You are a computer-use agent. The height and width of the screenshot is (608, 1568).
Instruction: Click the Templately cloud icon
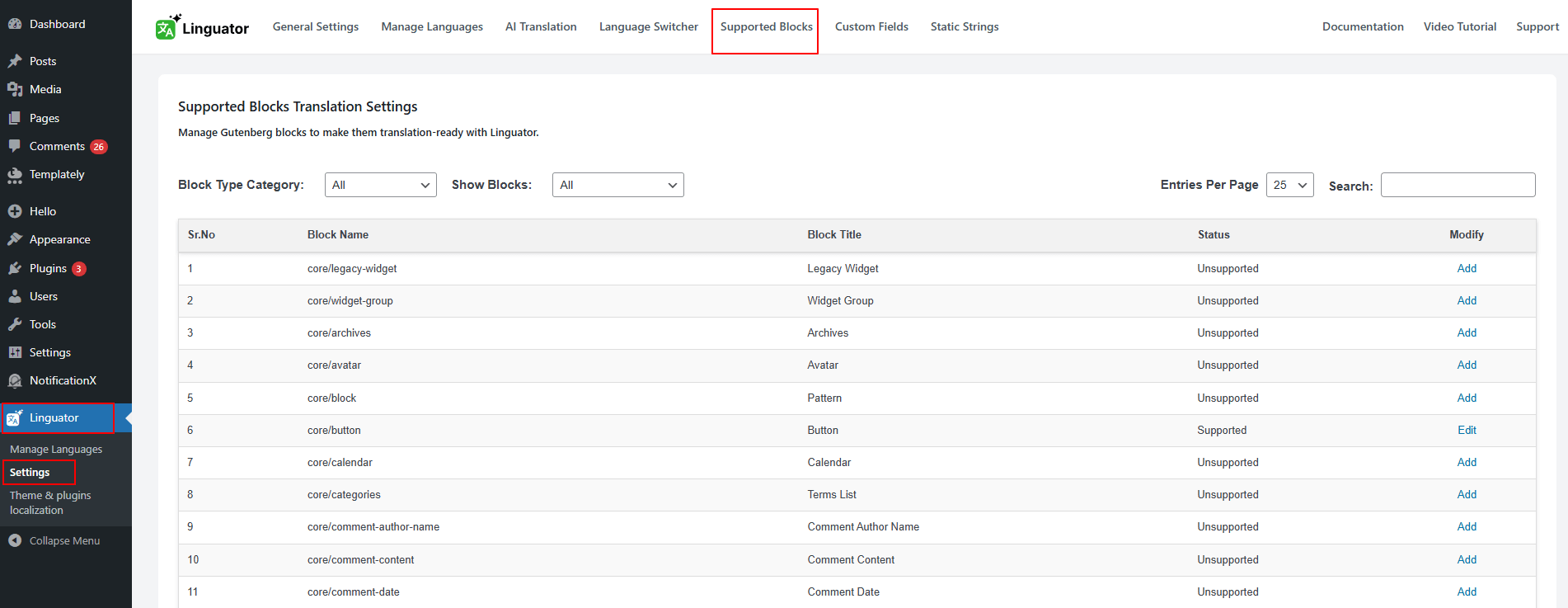15,175
